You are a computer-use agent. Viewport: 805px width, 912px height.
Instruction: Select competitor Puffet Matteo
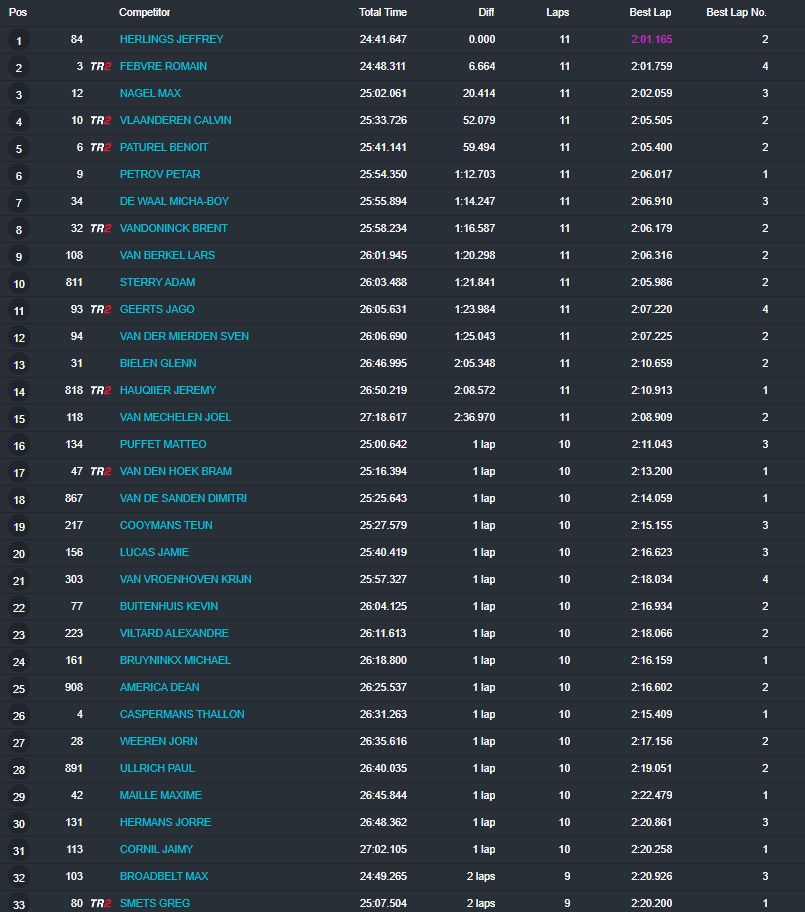[162, 445]
